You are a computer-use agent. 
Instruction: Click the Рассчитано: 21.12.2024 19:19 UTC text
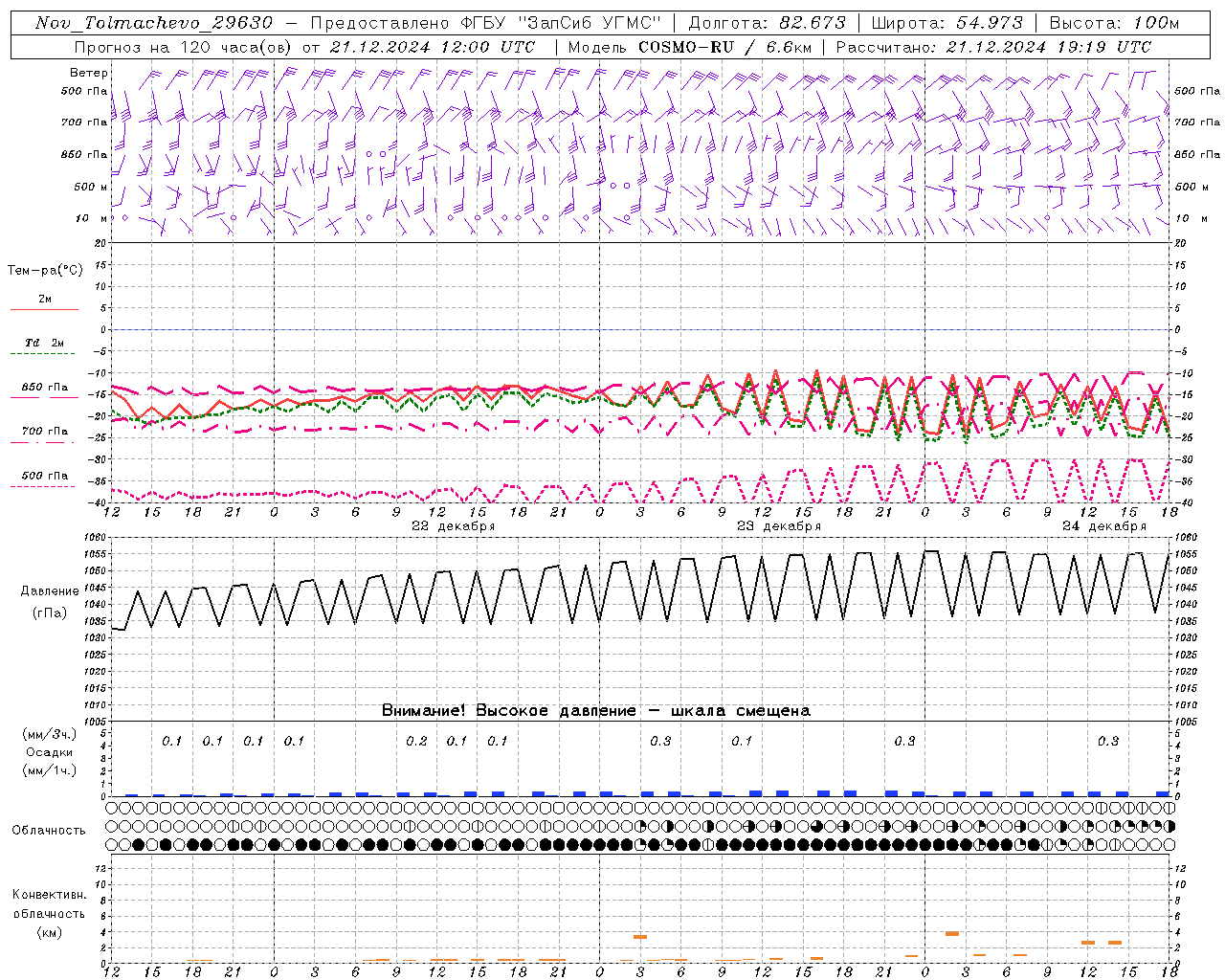(x=993, y=47)
